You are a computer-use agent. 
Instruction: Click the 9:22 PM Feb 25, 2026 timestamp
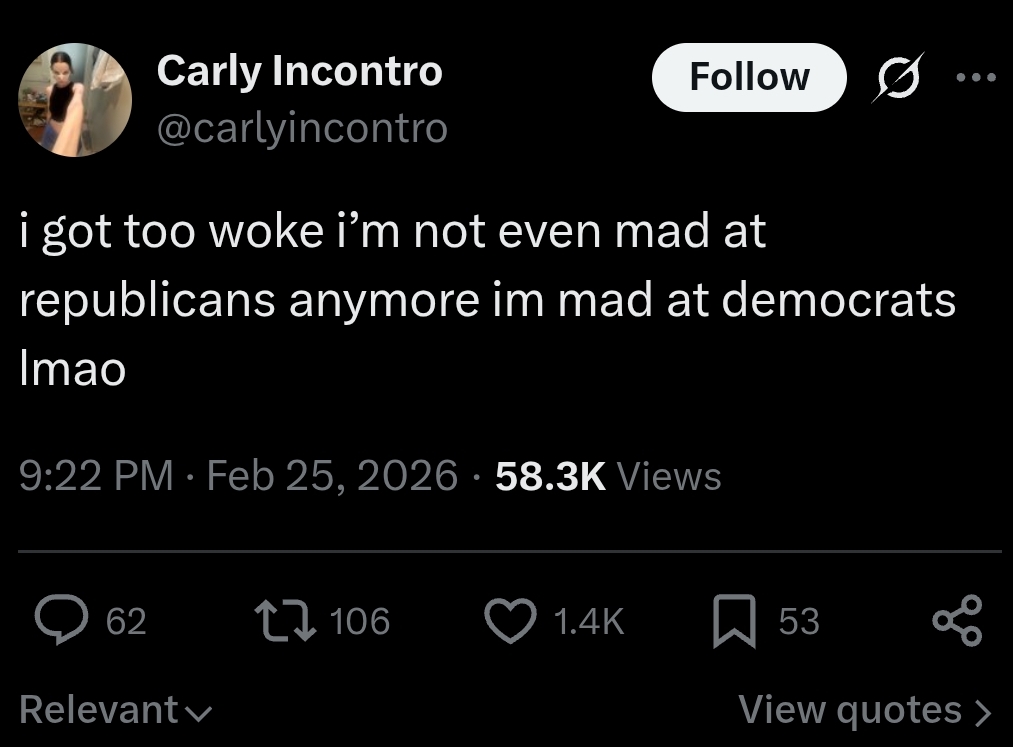point(238,475)
